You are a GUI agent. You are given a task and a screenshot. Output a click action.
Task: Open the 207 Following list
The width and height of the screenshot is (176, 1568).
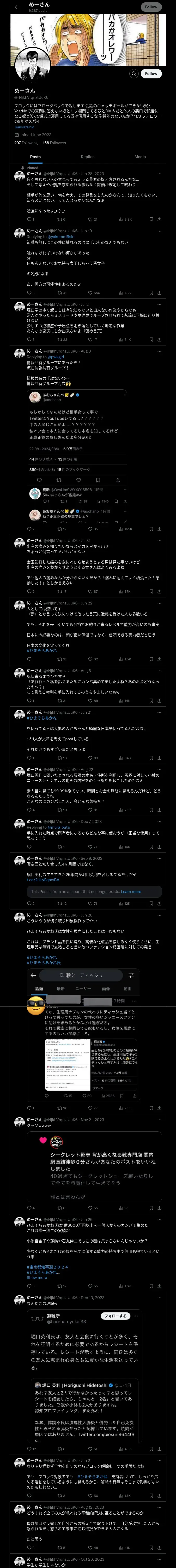tap(26, 143)
